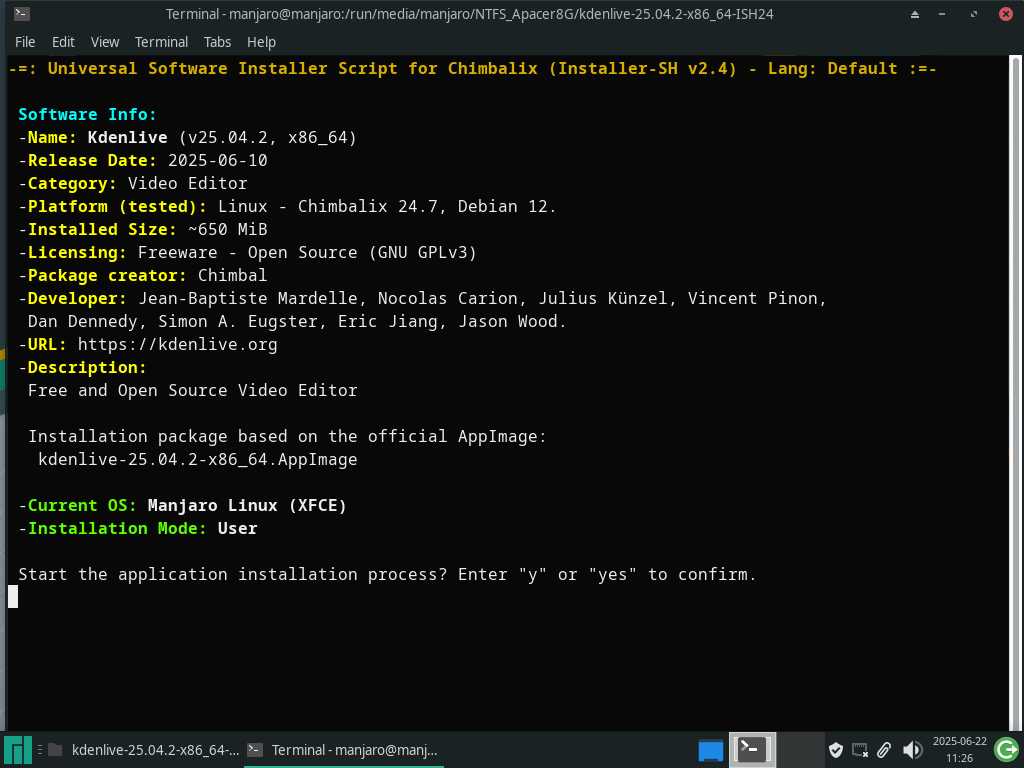
Task: Open the View menu
Action: pyautogui.click(x=104, y=42)
